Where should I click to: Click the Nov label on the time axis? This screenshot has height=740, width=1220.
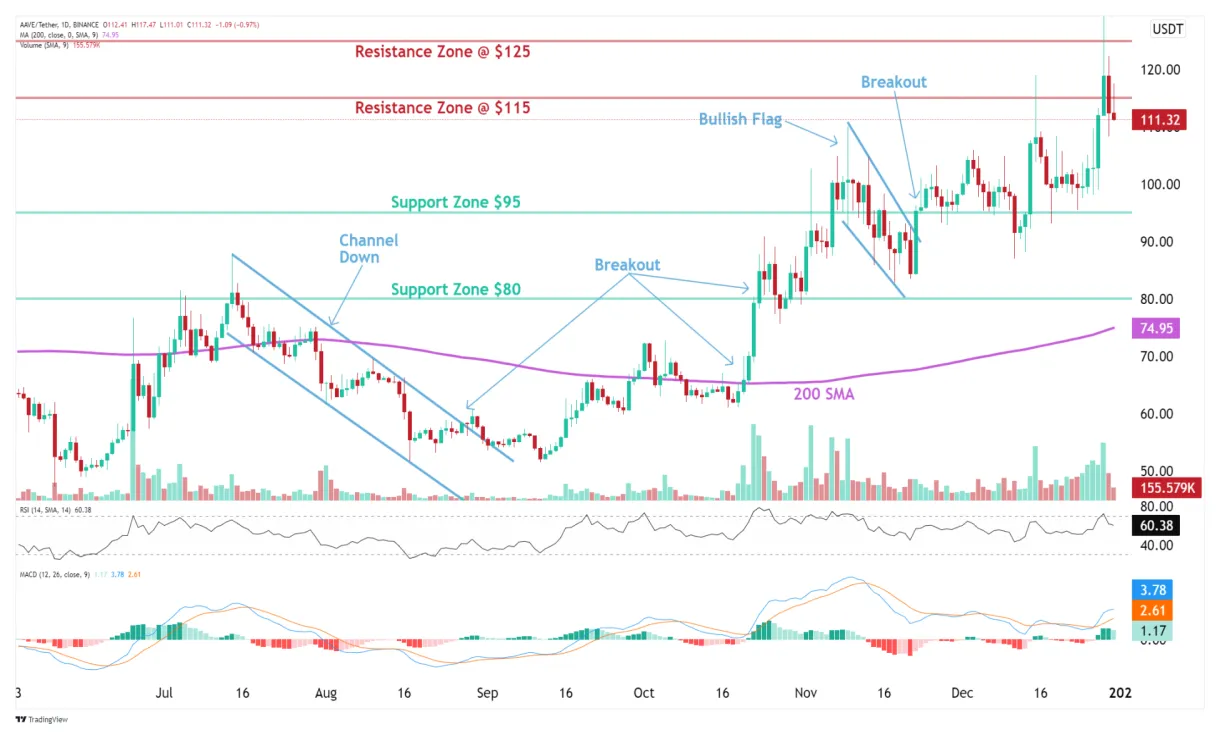805,693
